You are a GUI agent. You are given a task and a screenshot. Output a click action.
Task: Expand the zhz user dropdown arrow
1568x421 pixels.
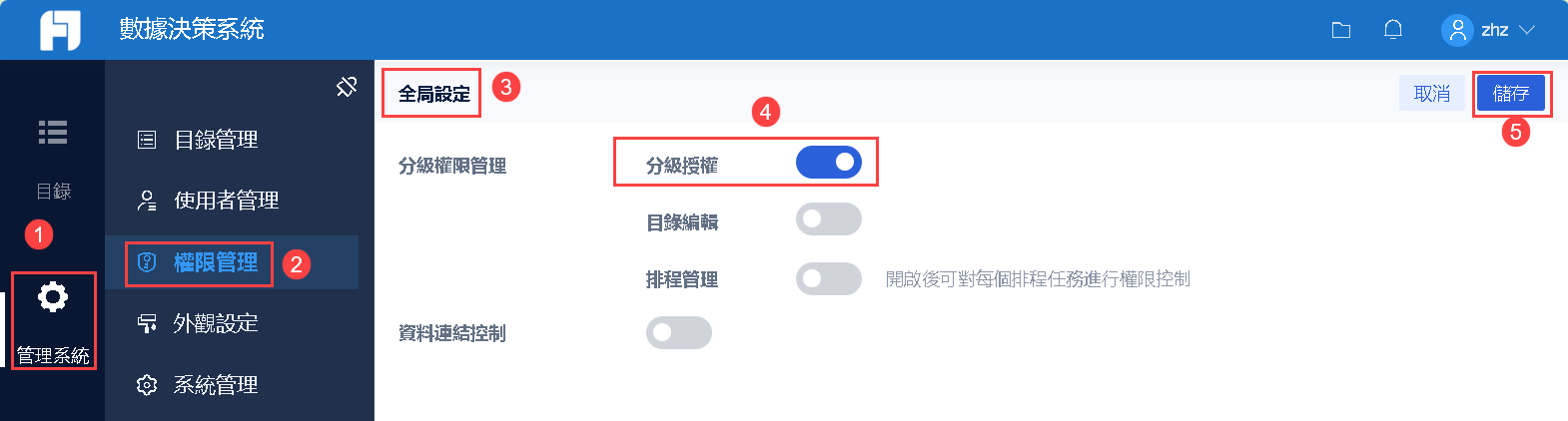1527,30
